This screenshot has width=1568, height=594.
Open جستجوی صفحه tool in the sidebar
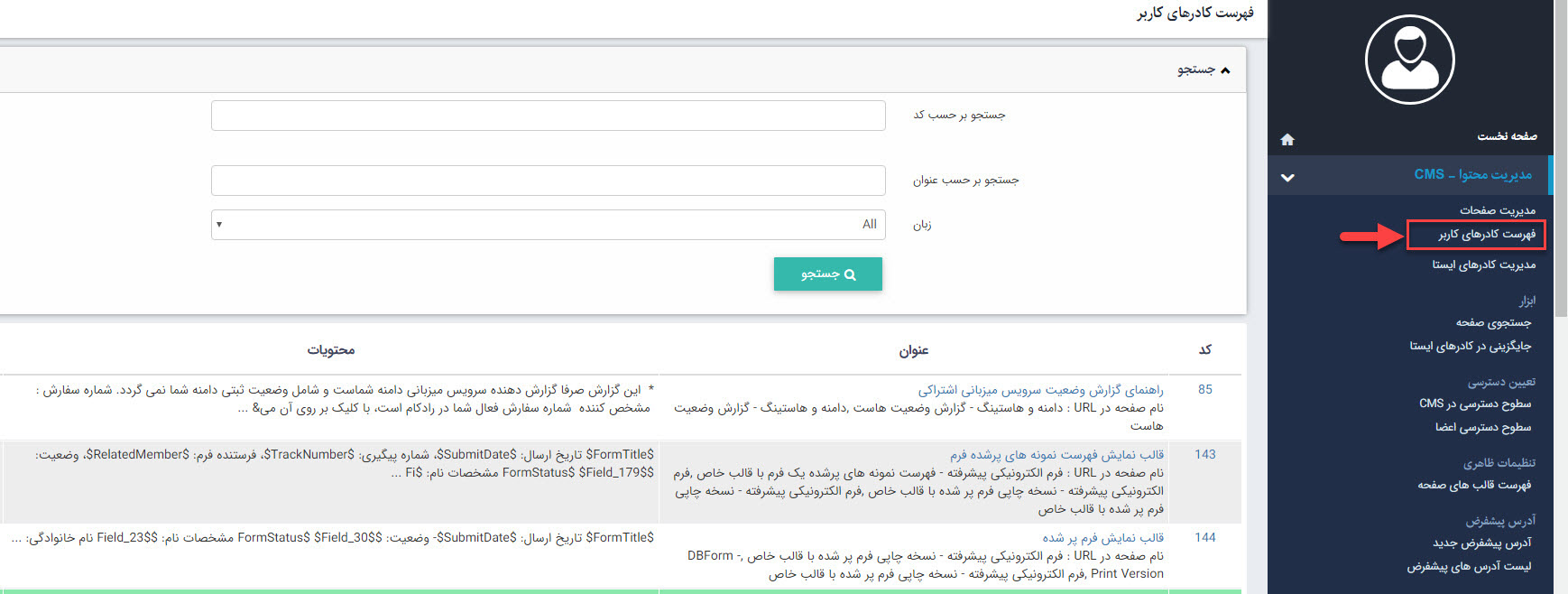click(1492, 322)
